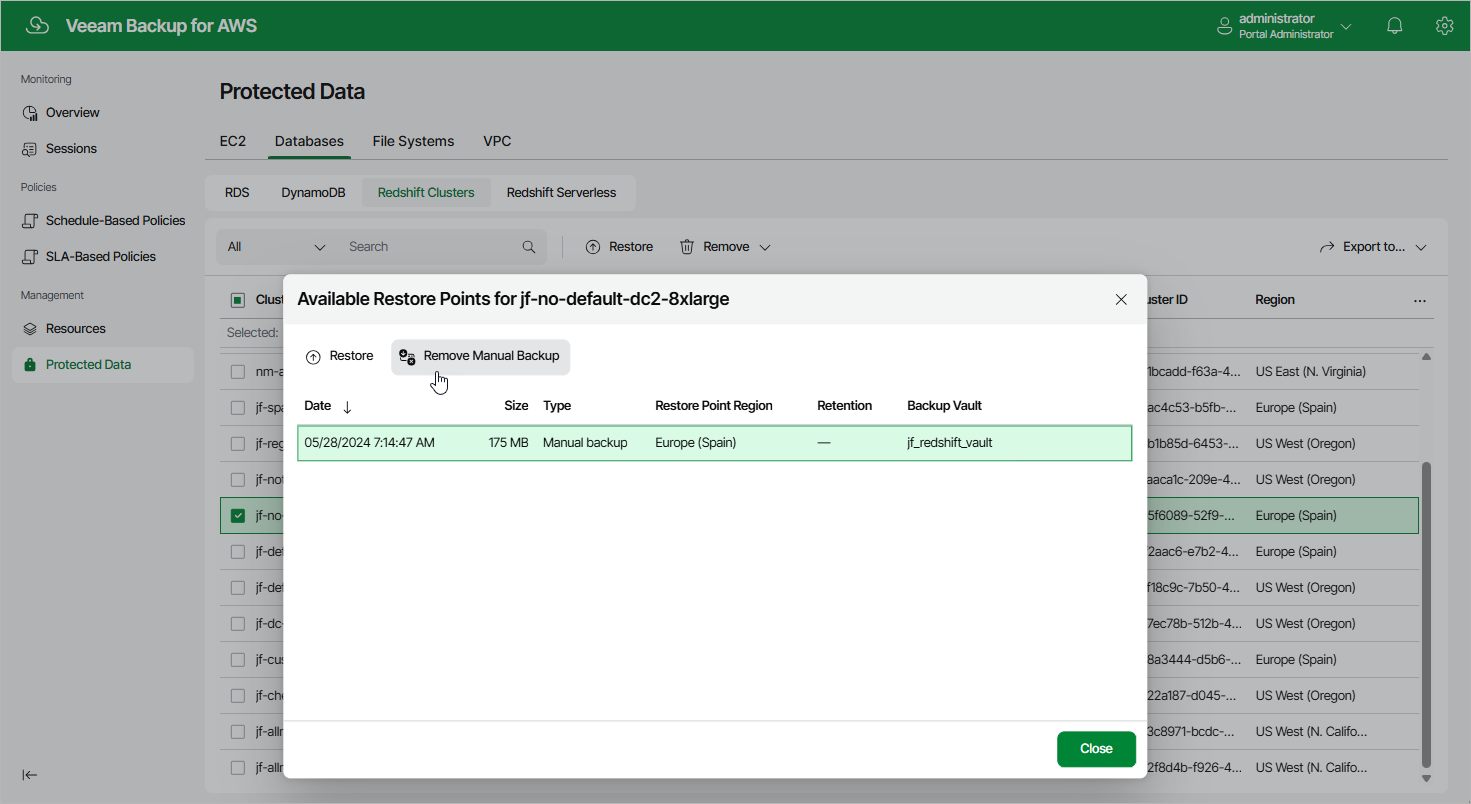Click the jf_redshift_vault cell
1471x804 pixels.
click(x=949, y=442)
